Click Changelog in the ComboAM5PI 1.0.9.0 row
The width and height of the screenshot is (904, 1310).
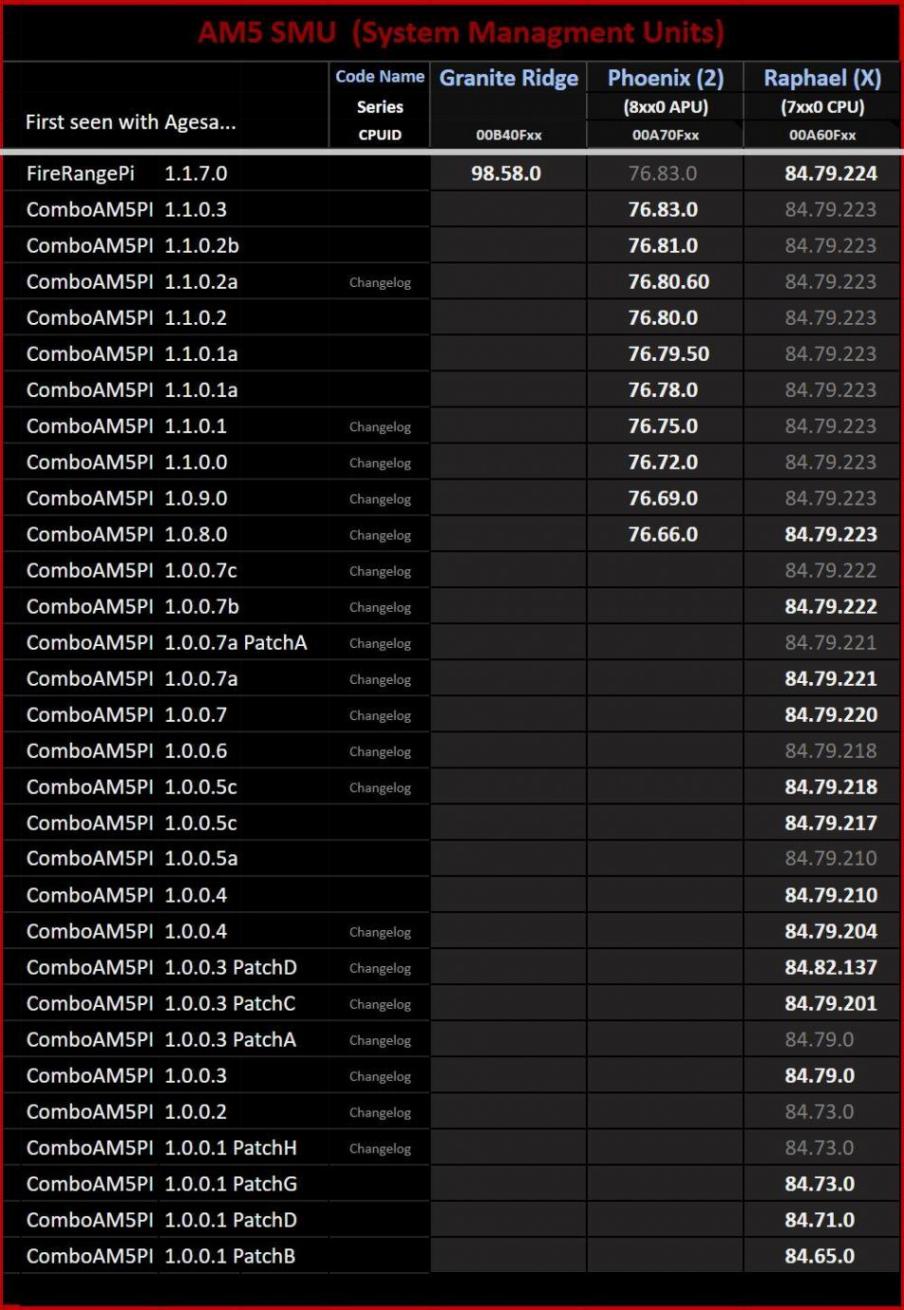pos(380,499)
